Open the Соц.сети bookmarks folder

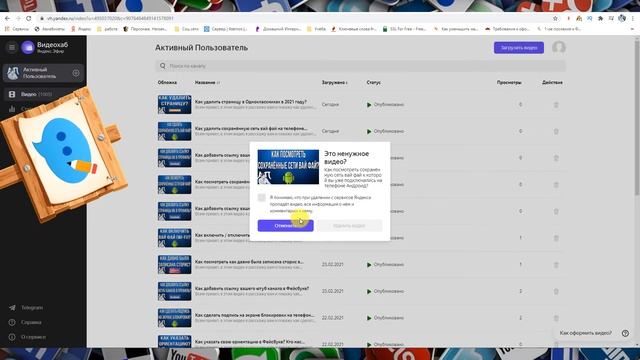[x=187, y=29]
